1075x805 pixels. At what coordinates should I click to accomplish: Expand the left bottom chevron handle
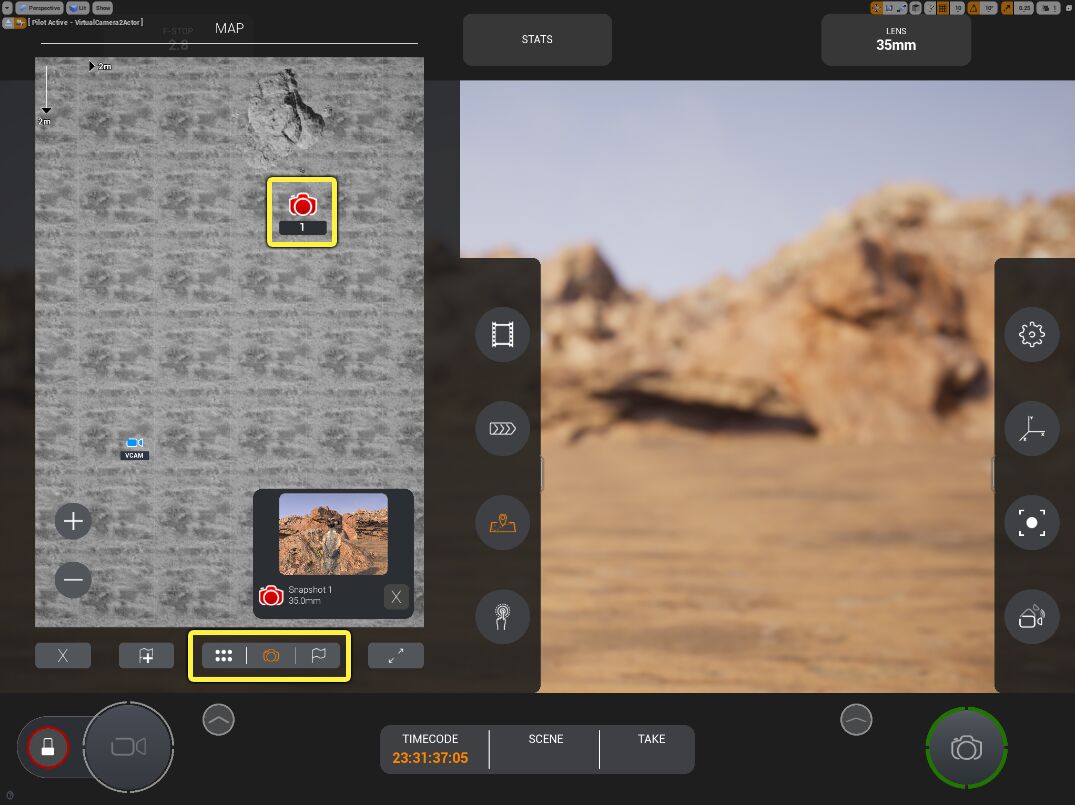click(219, 719)
